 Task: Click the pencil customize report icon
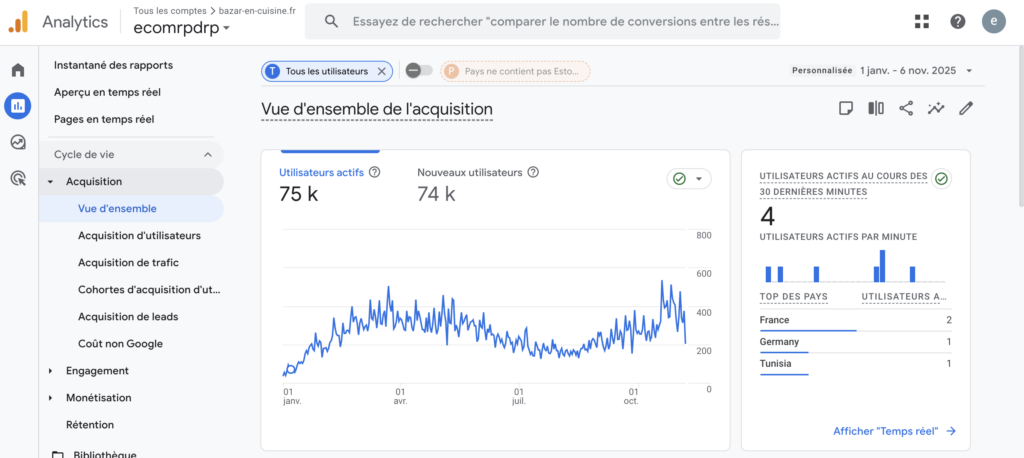point(966,109)
